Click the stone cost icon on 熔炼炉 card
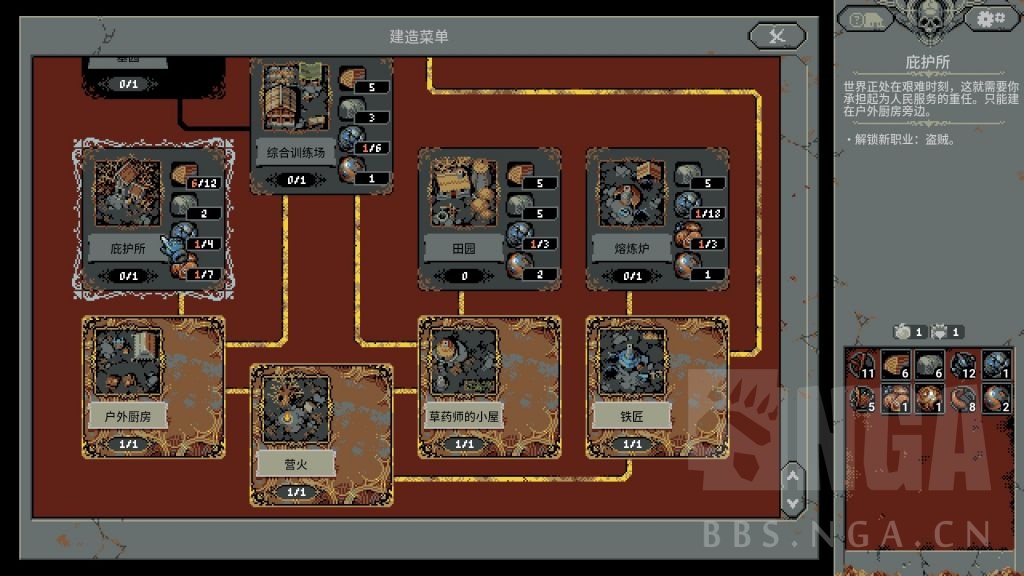Image resolution: width=1024 pixels, height=576 pixels. [688, 175]
